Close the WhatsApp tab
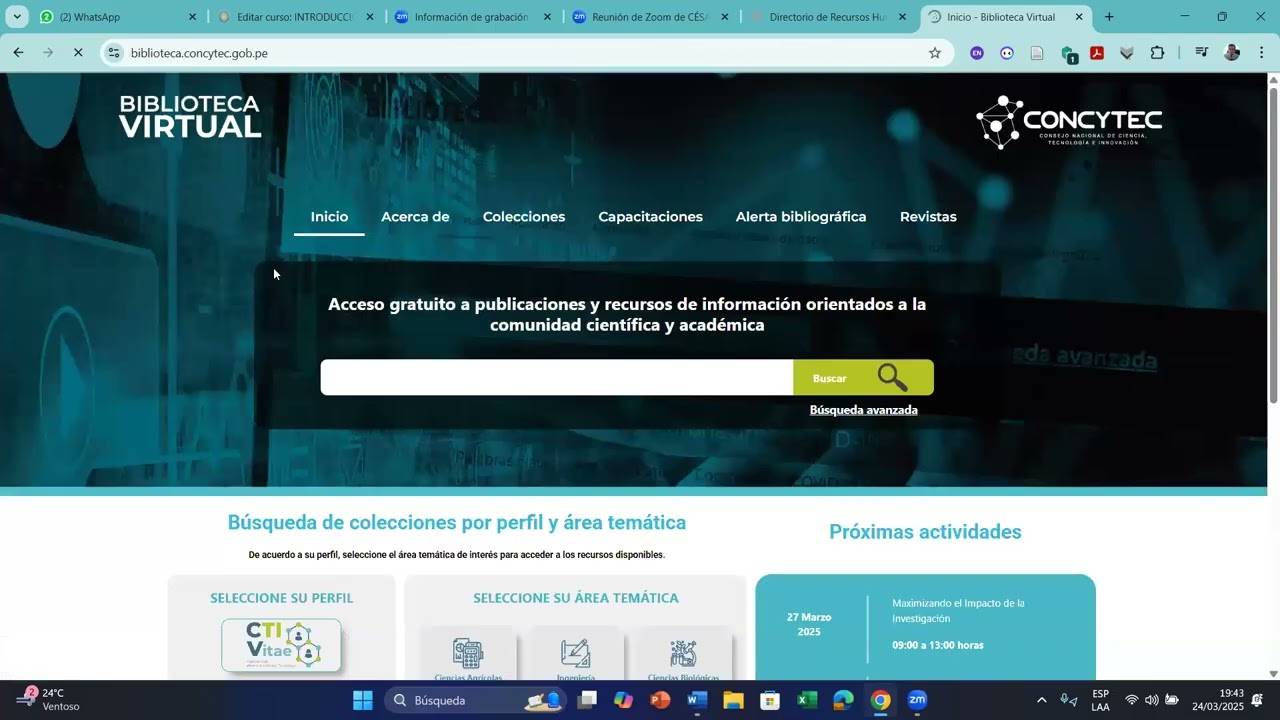 (x=193, y=17)
